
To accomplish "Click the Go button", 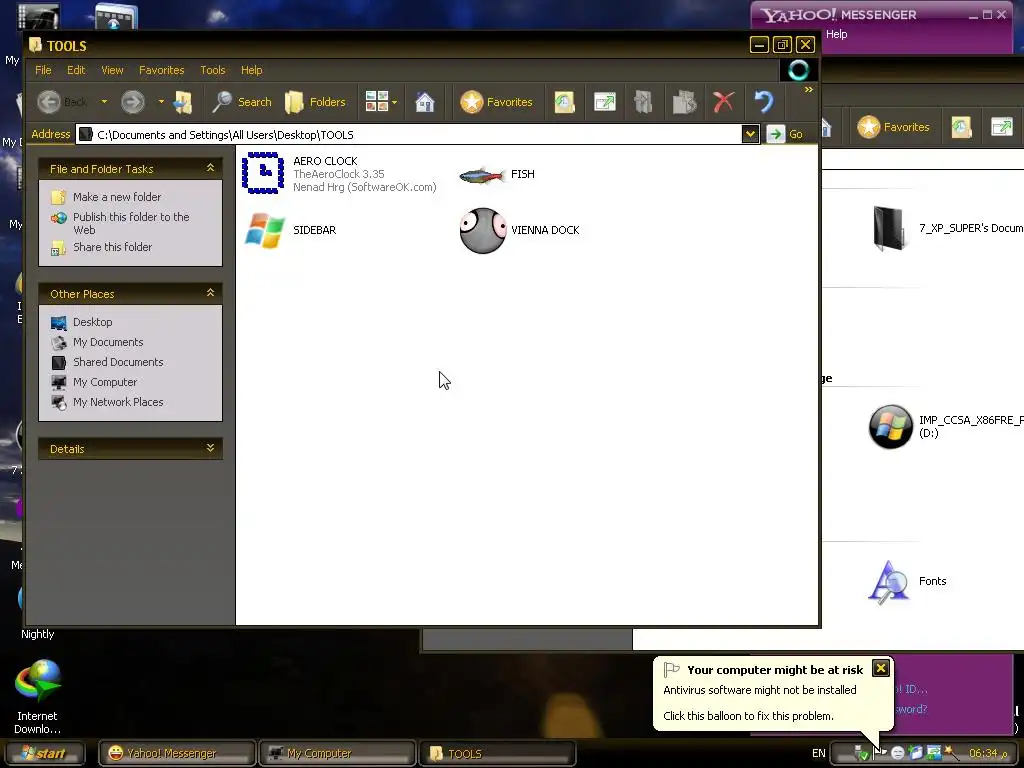I will point(785,134).
